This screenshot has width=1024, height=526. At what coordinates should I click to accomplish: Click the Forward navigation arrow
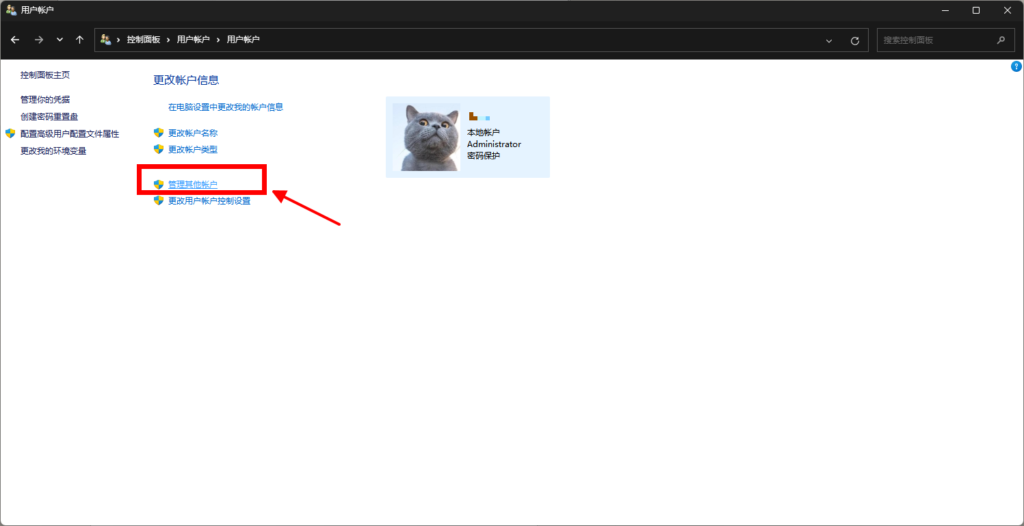(x=38, y=40)
